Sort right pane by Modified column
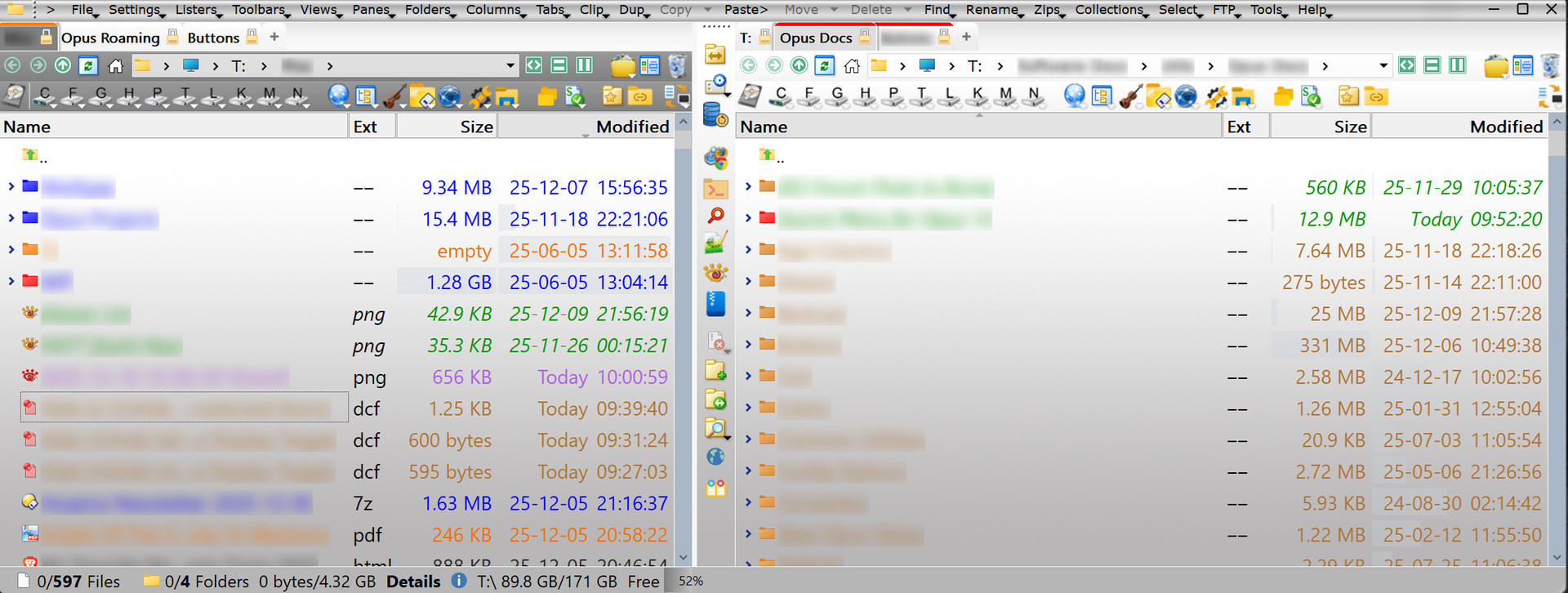Image resolution: width=1568 pixels, height=593 pixels. click(1506, 127)
